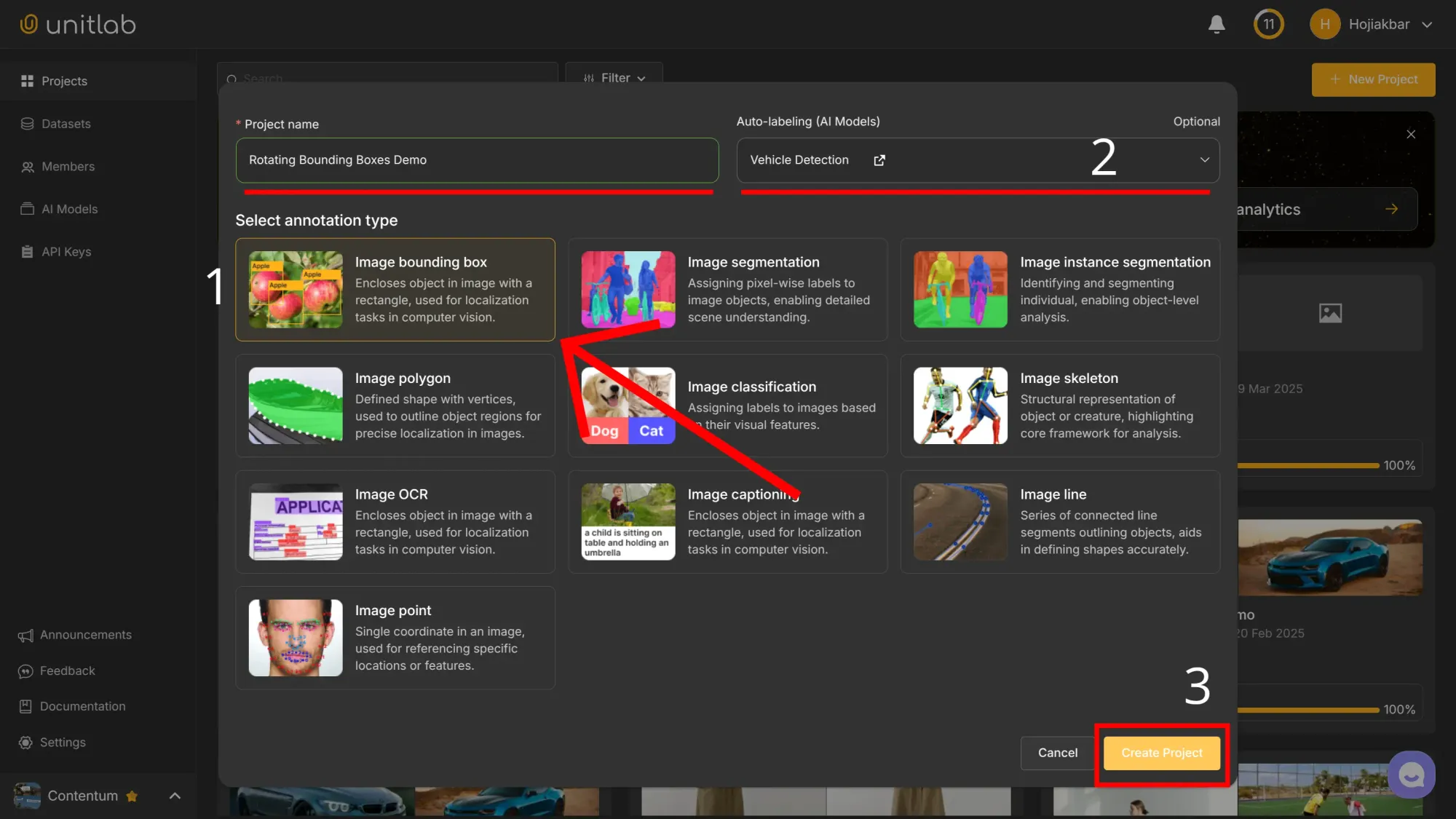Click the Vehicle Detection external link icon
The height and width of the screenshot is (819, 1456).
[x=879, y=160]
